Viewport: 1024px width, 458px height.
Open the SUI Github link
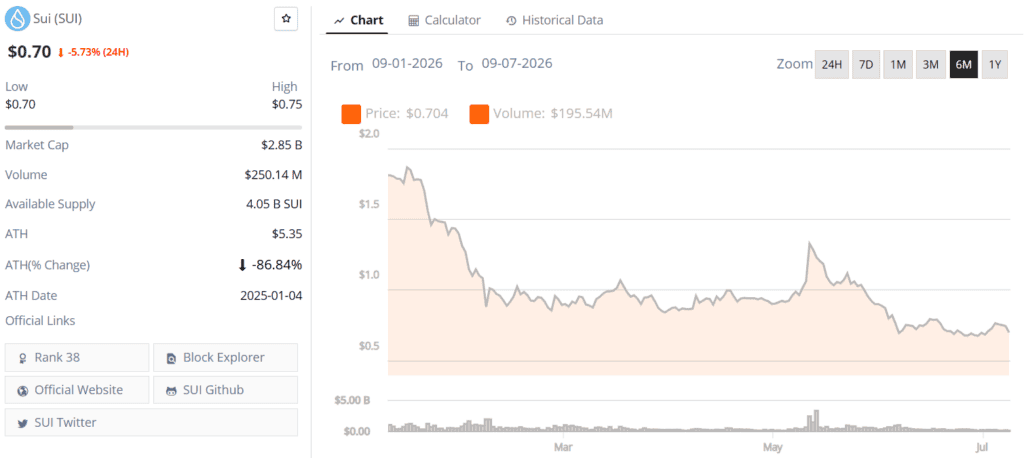point(225,390)
